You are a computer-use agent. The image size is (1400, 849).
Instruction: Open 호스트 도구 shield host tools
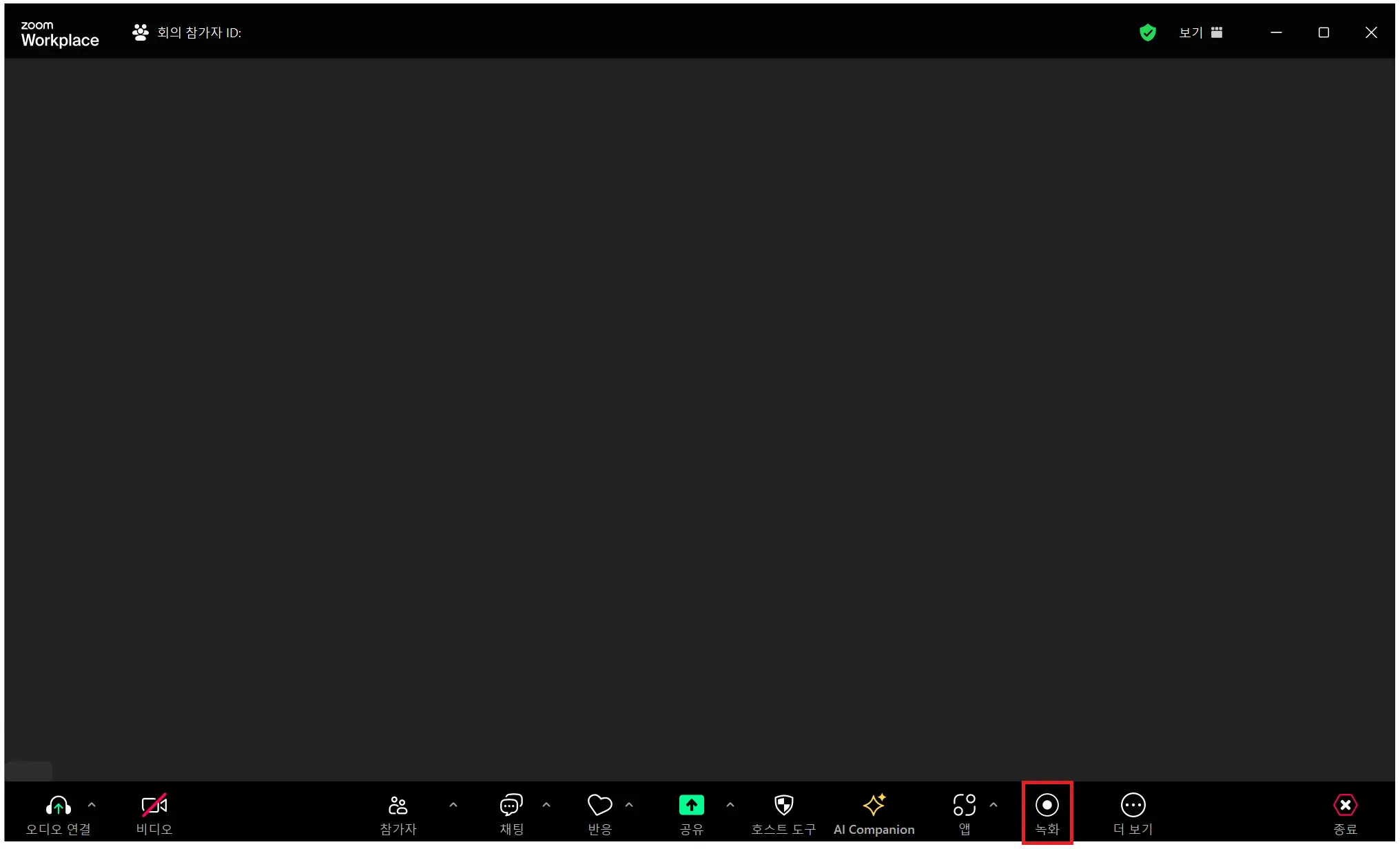click(783, 806)
